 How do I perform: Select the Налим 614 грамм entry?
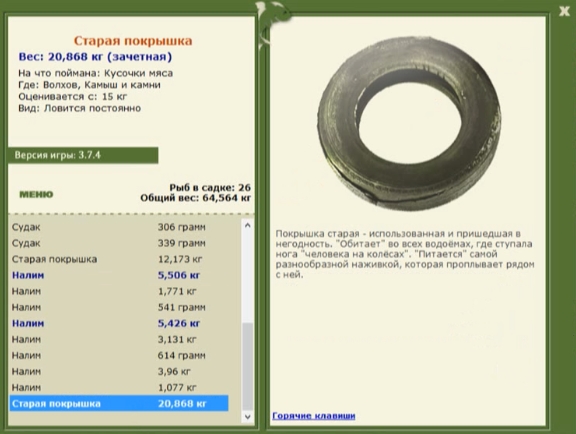[x=119, y=355]
